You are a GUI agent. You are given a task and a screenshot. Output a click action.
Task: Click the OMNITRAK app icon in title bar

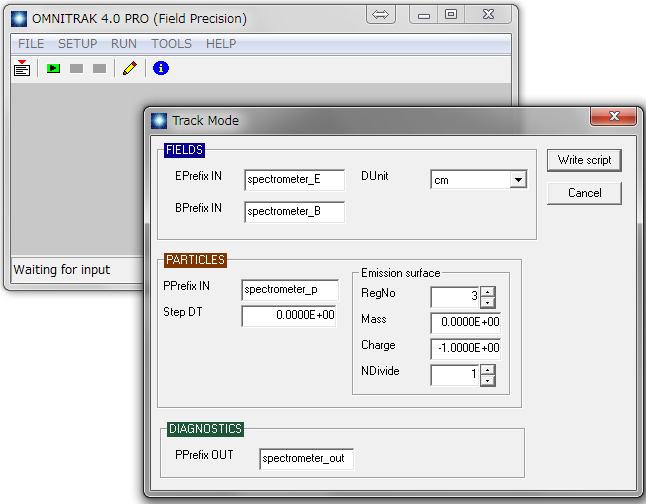coord(19,19)
